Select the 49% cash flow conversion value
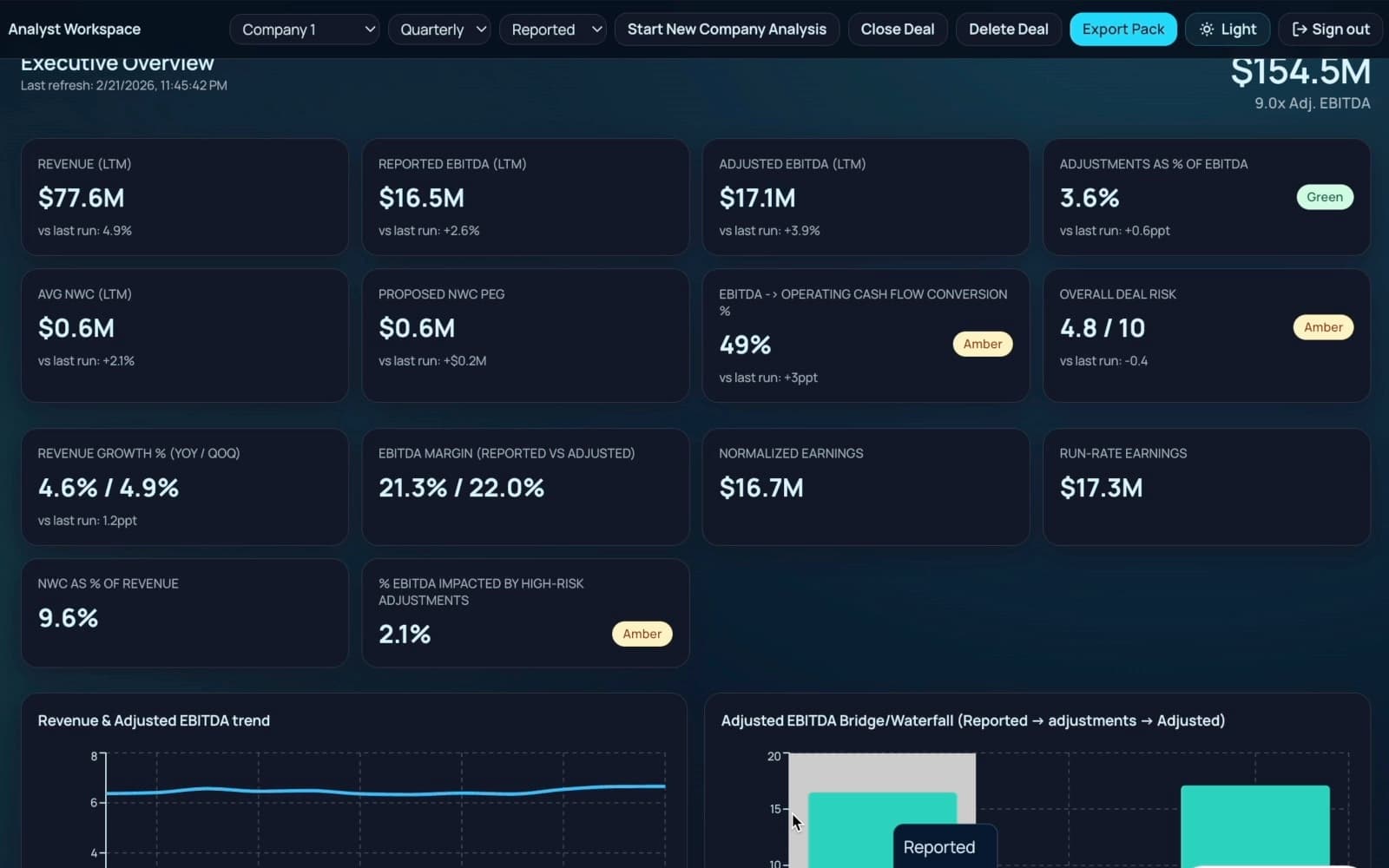The height and width of the screenshot is (868, 1389). [x=746, y=345]
